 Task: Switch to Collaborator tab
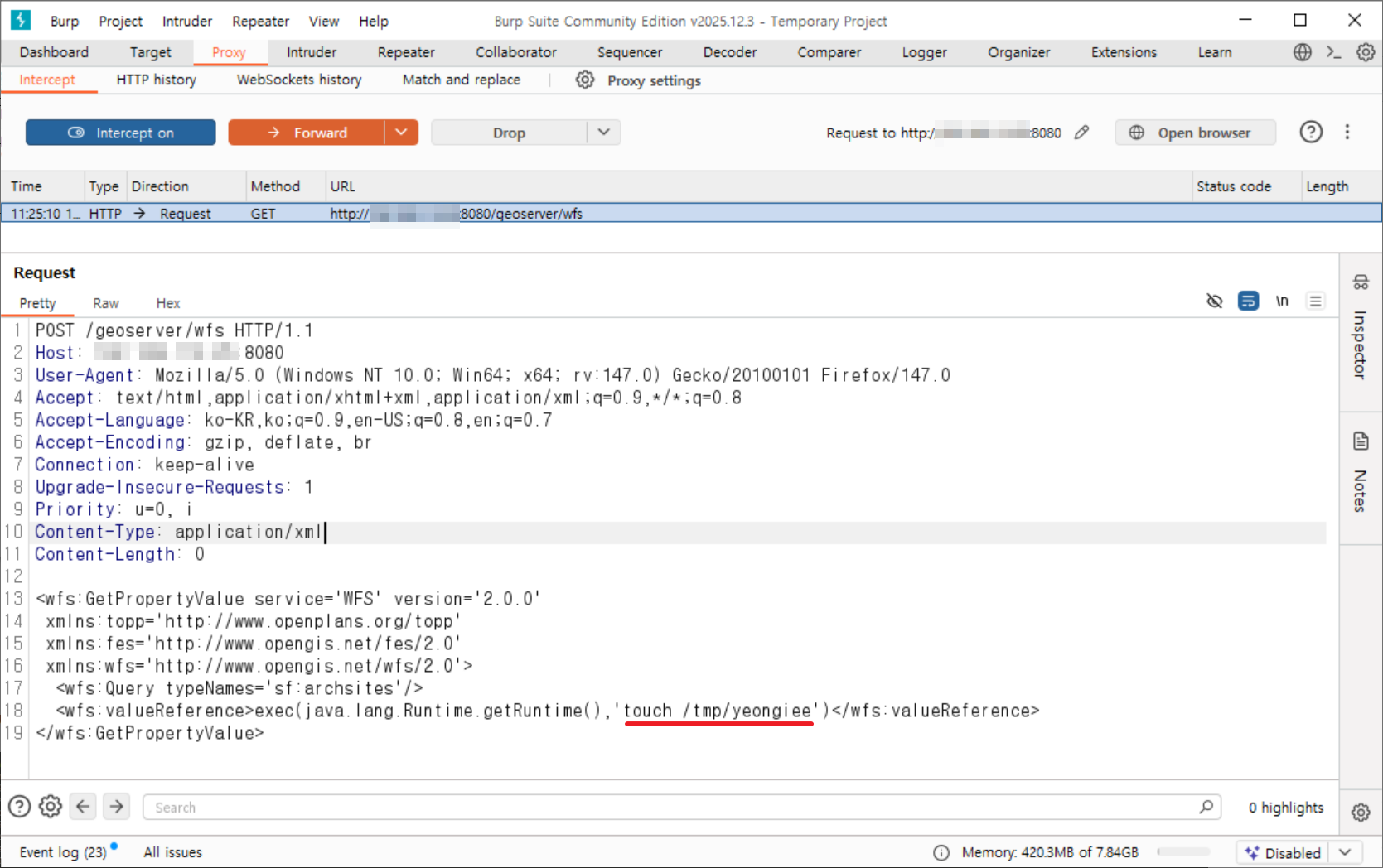point(515,52)
